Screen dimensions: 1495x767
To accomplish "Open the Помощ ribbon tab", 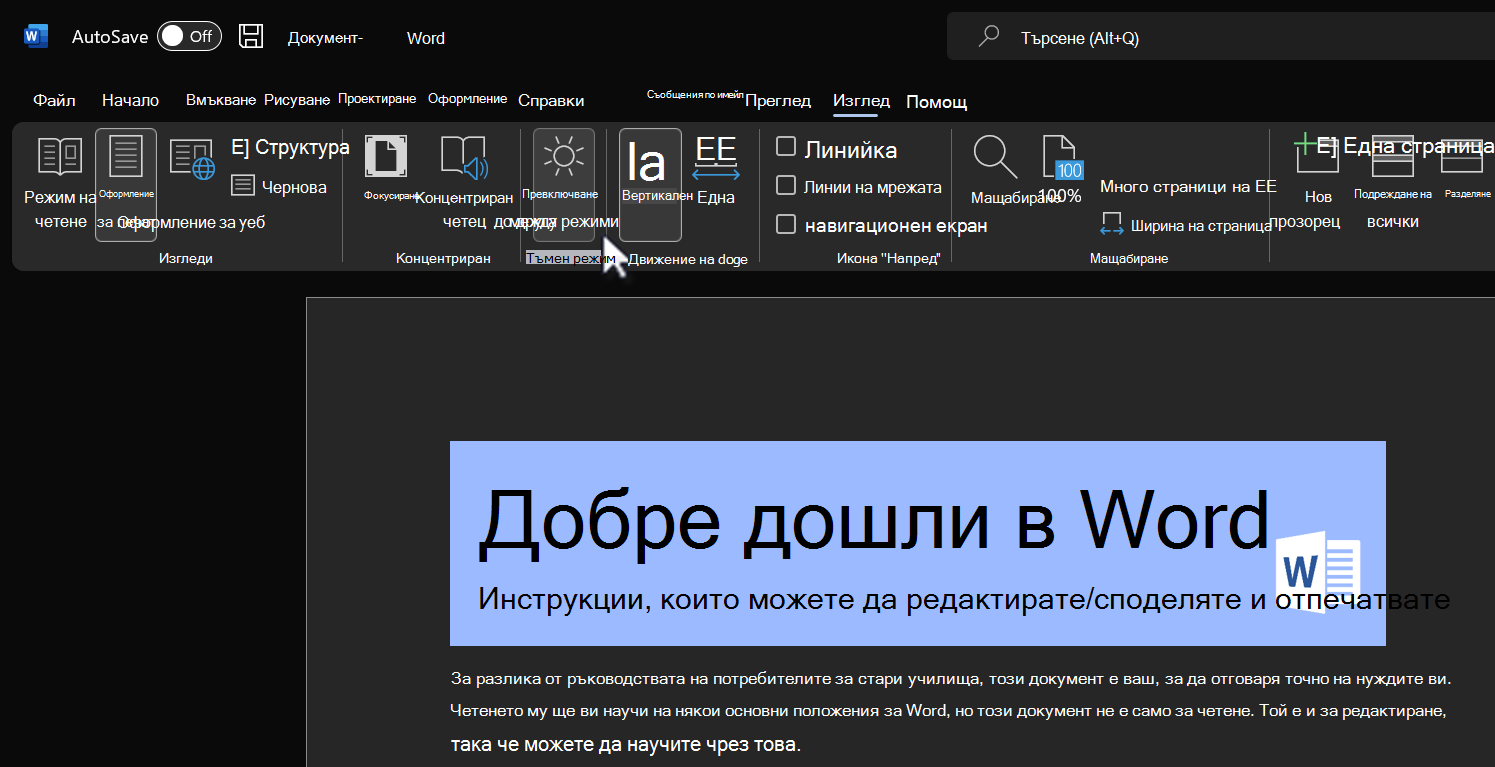I will (937, 102).
